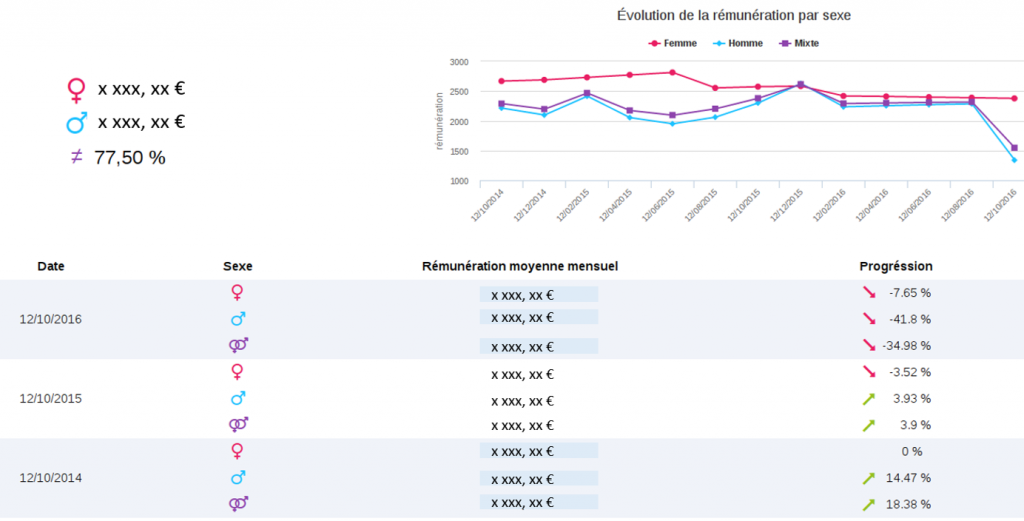This screenshot has width=1024, height=521.
Task: Toggle the Femme series in chart legend
Action: pyautogui.click(x=674, y=43)
